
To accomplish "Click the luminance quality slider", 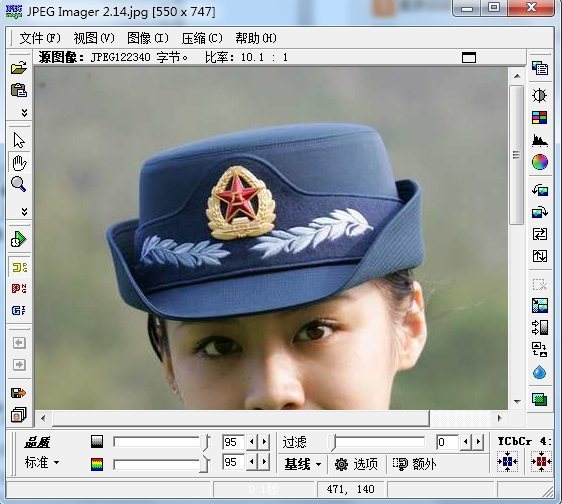I will tap(162, 442).
